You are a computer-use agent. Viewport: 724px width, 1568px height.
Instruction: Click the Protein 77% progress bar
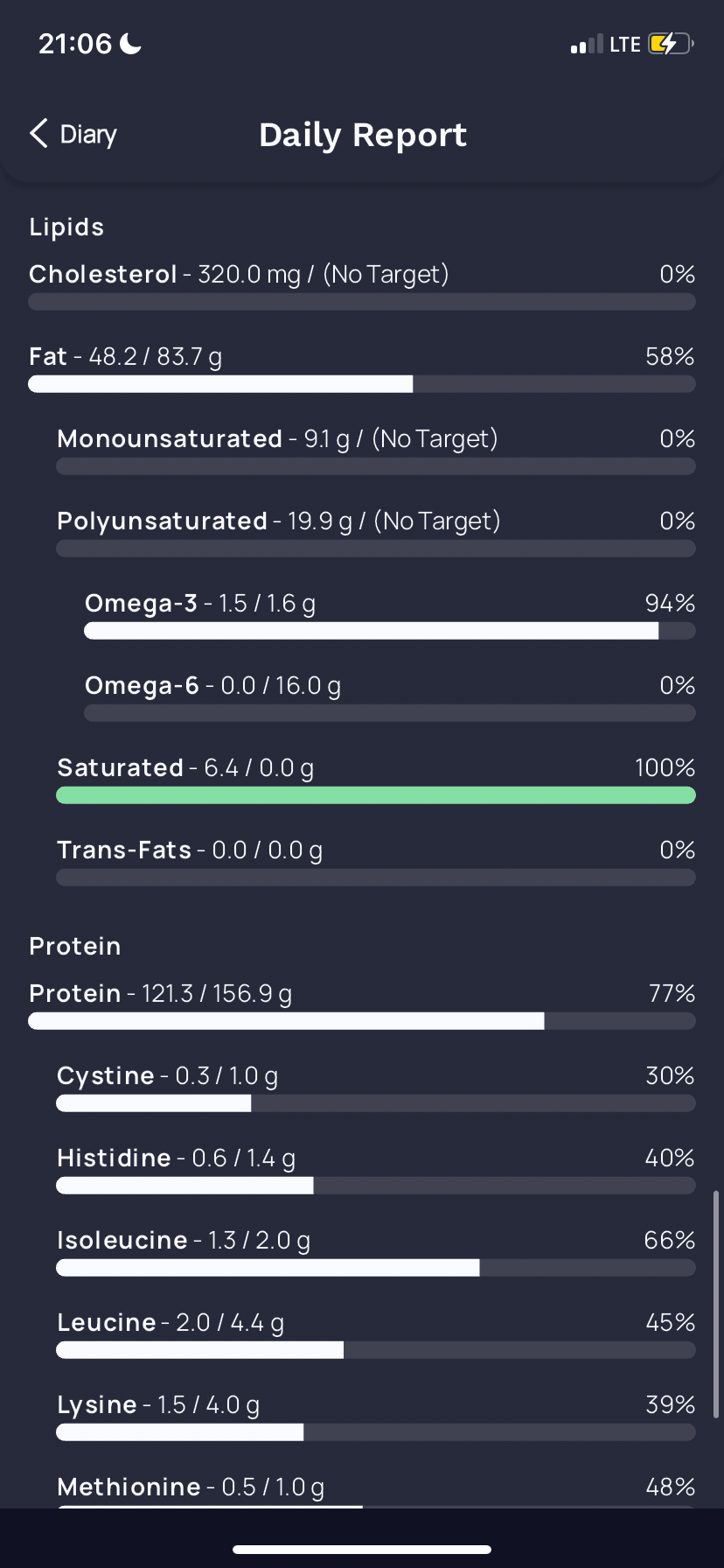362,1021
